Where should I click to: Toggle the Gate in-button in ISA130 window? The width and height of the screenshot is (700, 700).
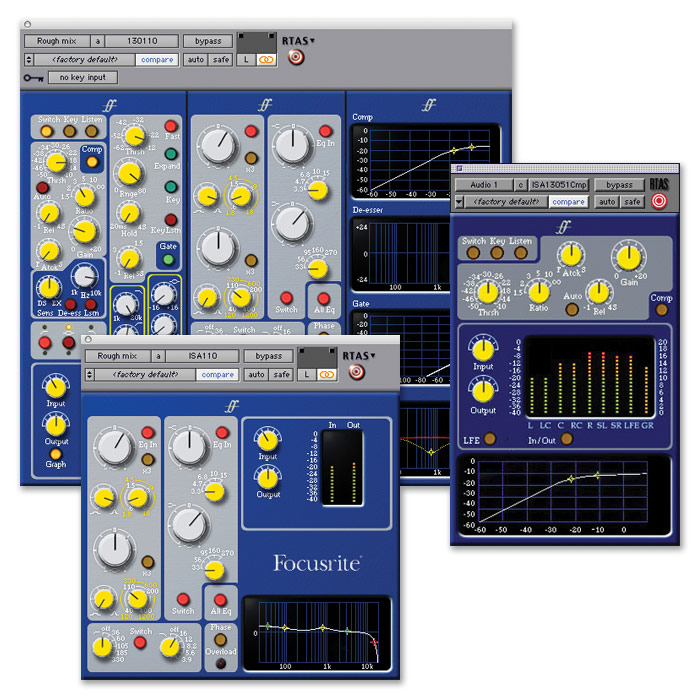coord(168,258)
